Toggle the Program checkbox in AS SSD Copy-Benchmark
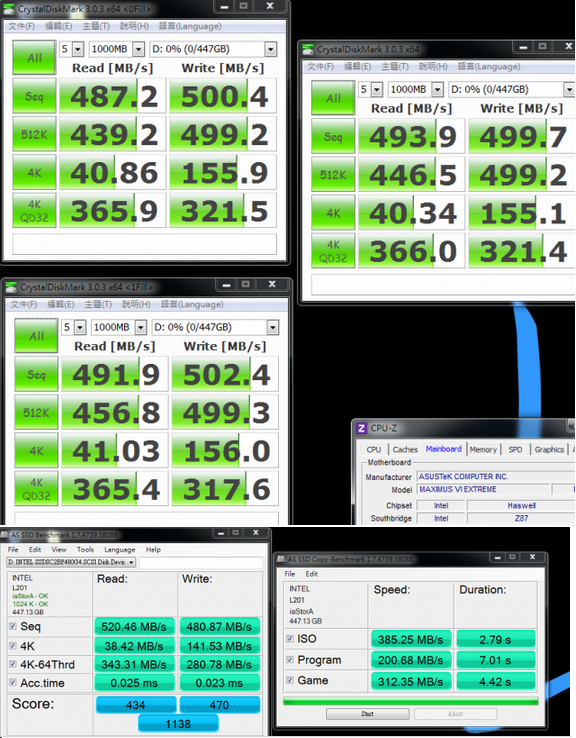The width and height of the screenshot is (576, 738). point(290,659)
